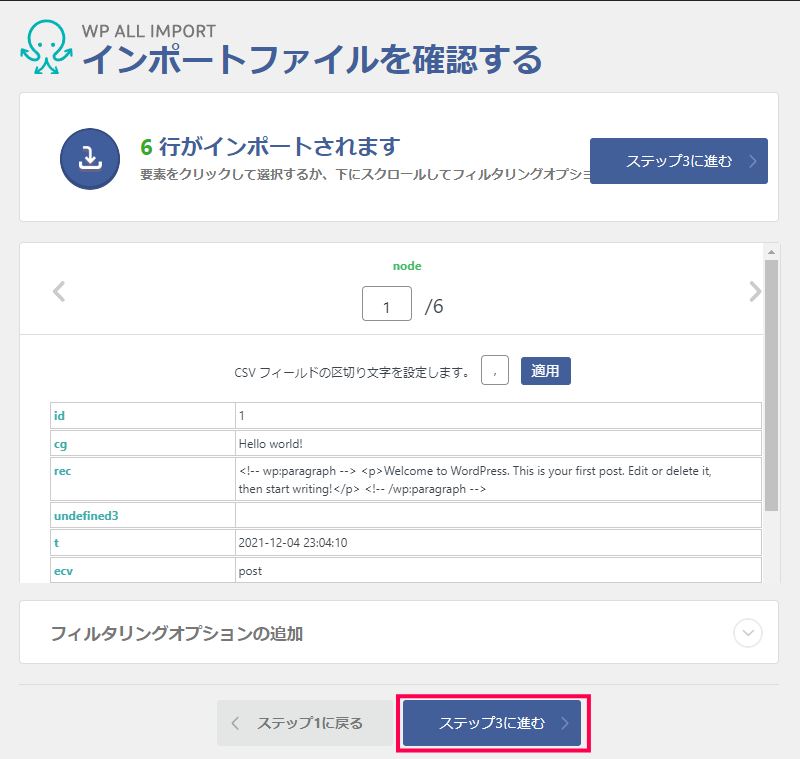Click the 'Hello world!' value cell

tap(498, 443)
